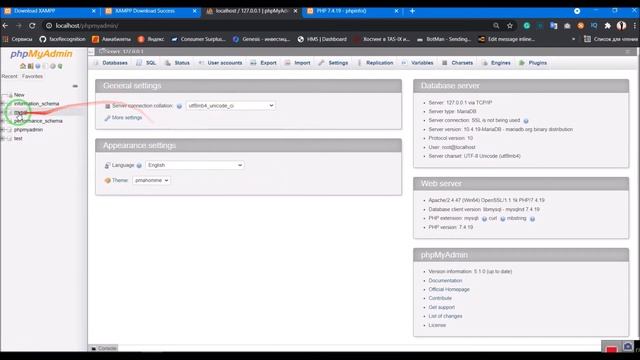Image resolution: width=640 pixels, height=360 pixels.
Task: Open the HMS | Dashboard bookmark
Action: [322, 39]
